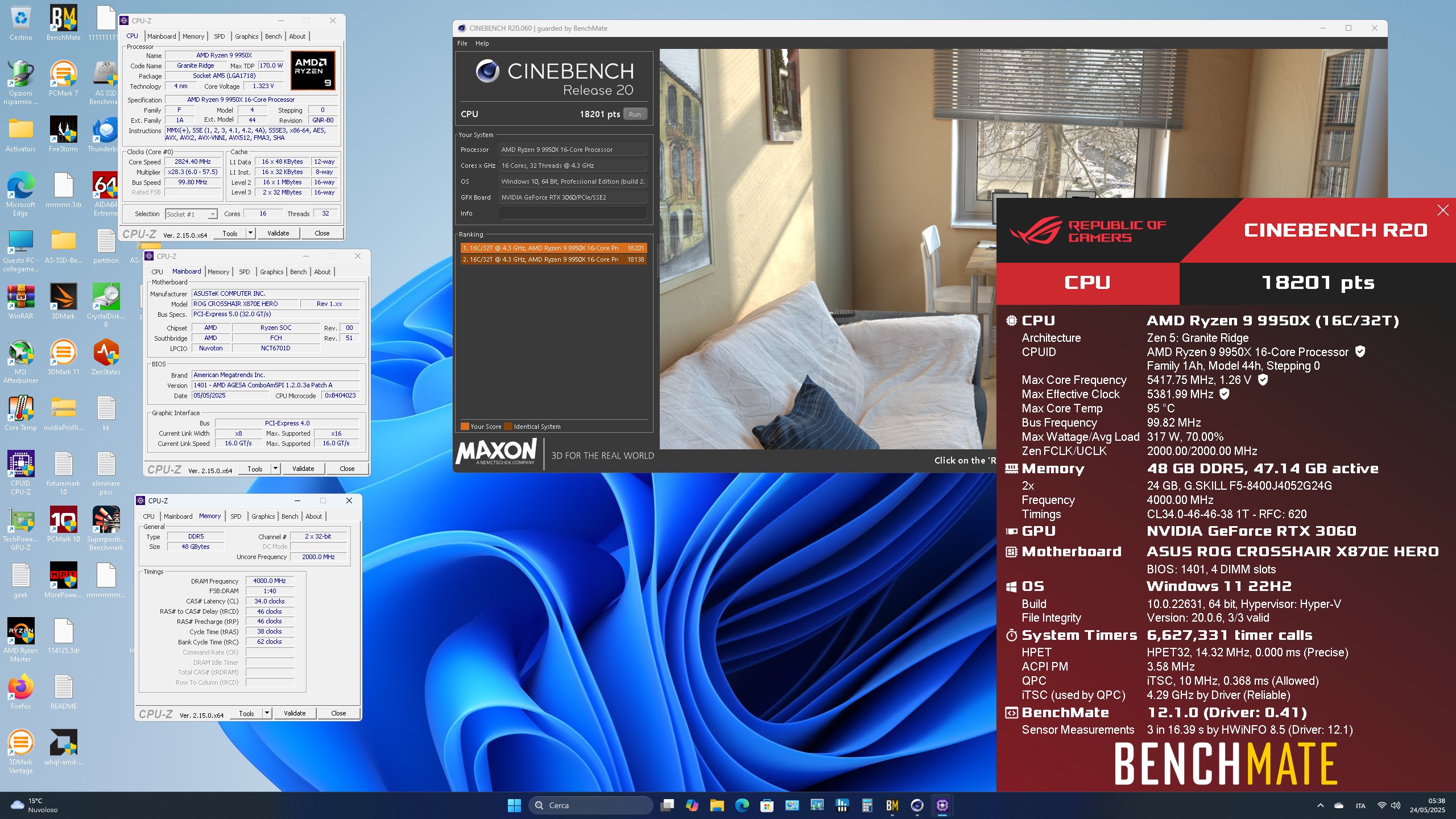Click the Cinebench Info input field
This screenshot has height=819, width=1456.
(x=572, y=213)
